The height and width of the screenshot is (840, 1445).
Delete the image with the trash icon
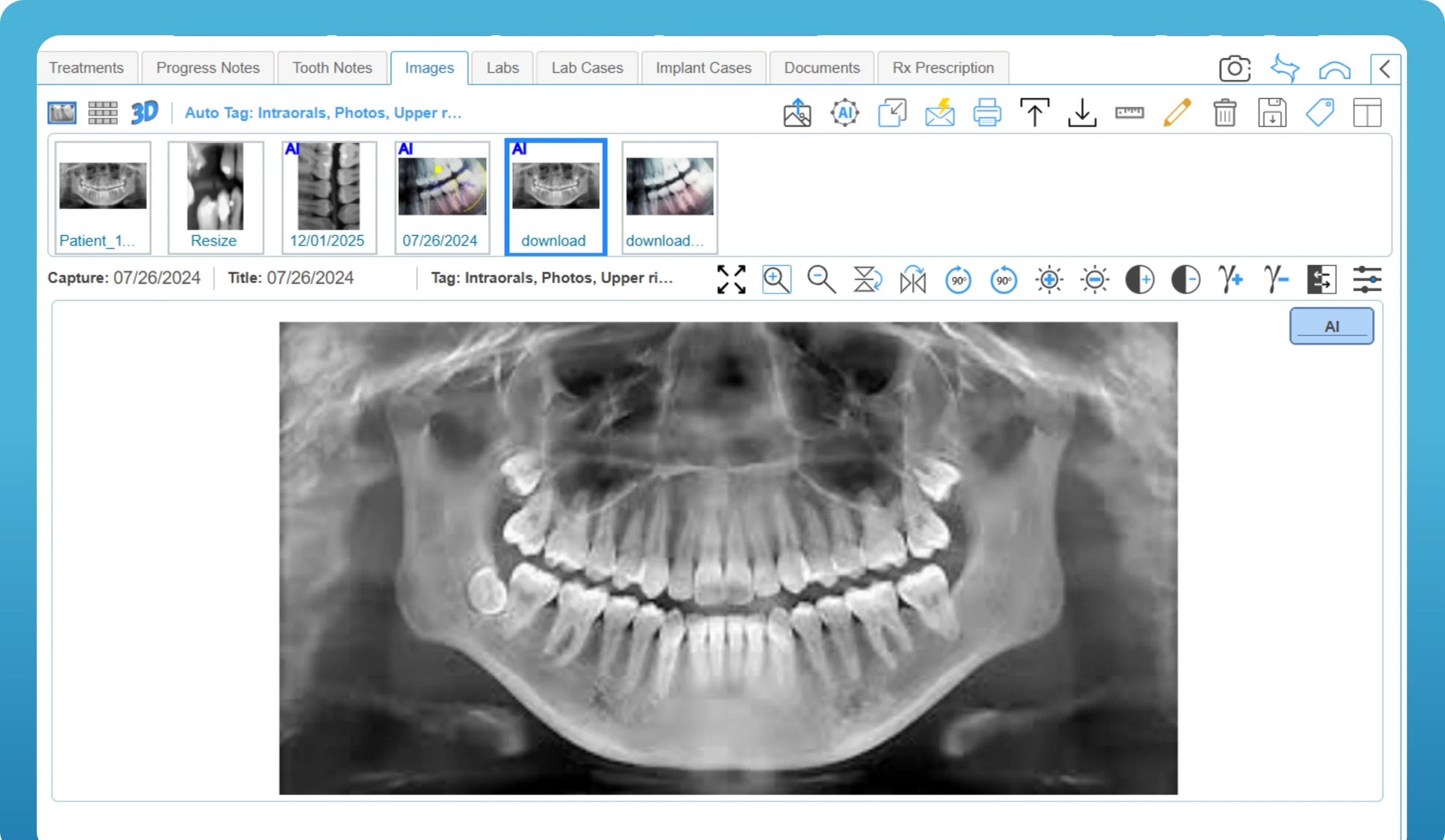pos(1224,113)
